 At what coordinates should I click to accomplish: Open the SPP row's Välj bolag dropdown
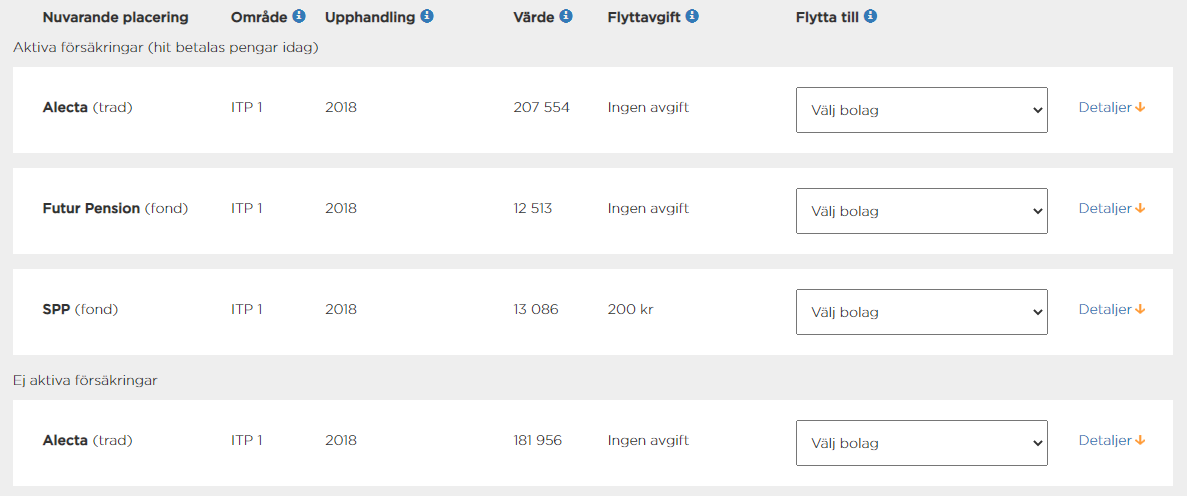coord(921,312)
